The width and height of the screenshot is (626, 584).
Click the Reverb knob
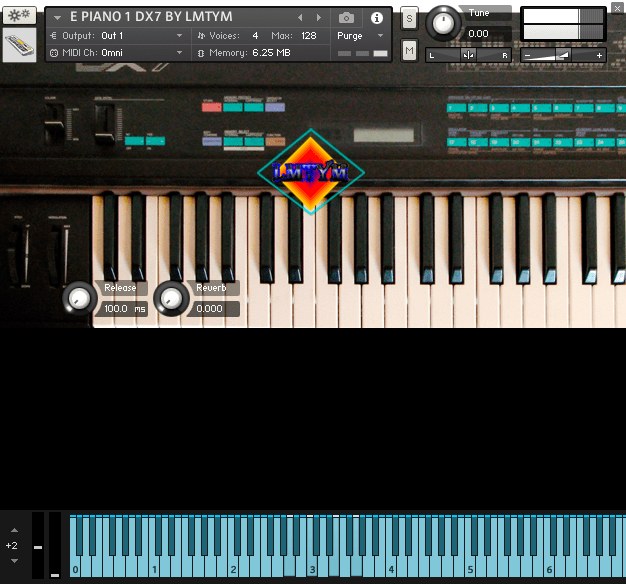point(171,299)
